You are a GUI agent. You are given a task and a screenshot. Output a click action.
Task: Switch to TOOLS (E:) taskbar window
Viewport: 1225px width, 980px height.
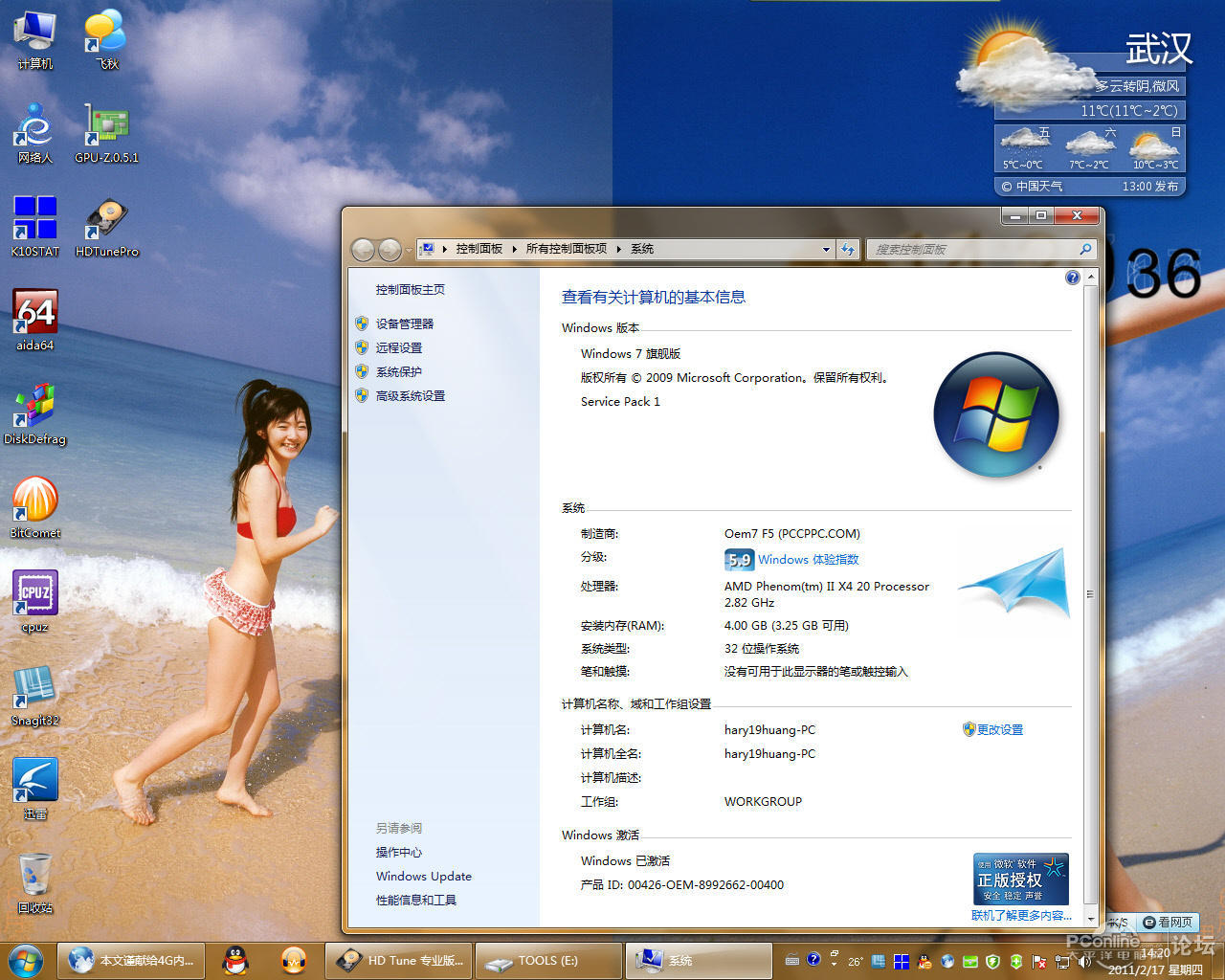pos(548,961)
